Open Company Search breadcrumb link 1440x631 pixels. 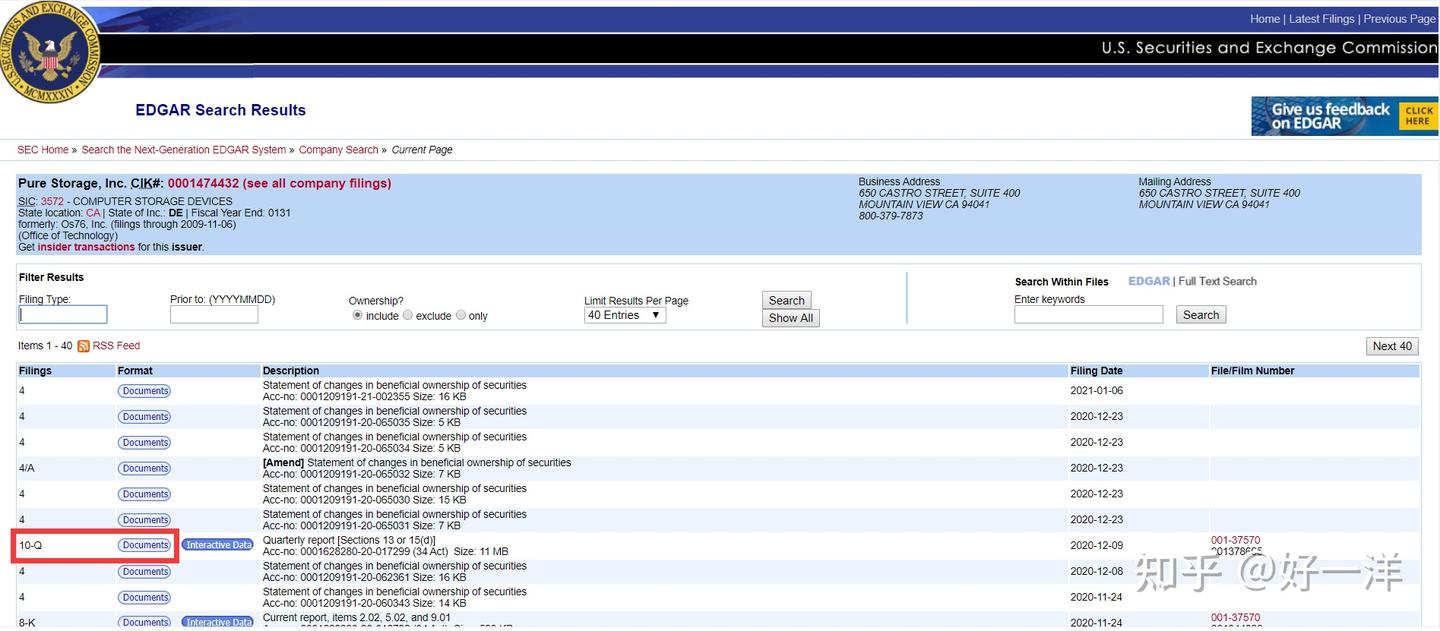[x=339, y=150]
